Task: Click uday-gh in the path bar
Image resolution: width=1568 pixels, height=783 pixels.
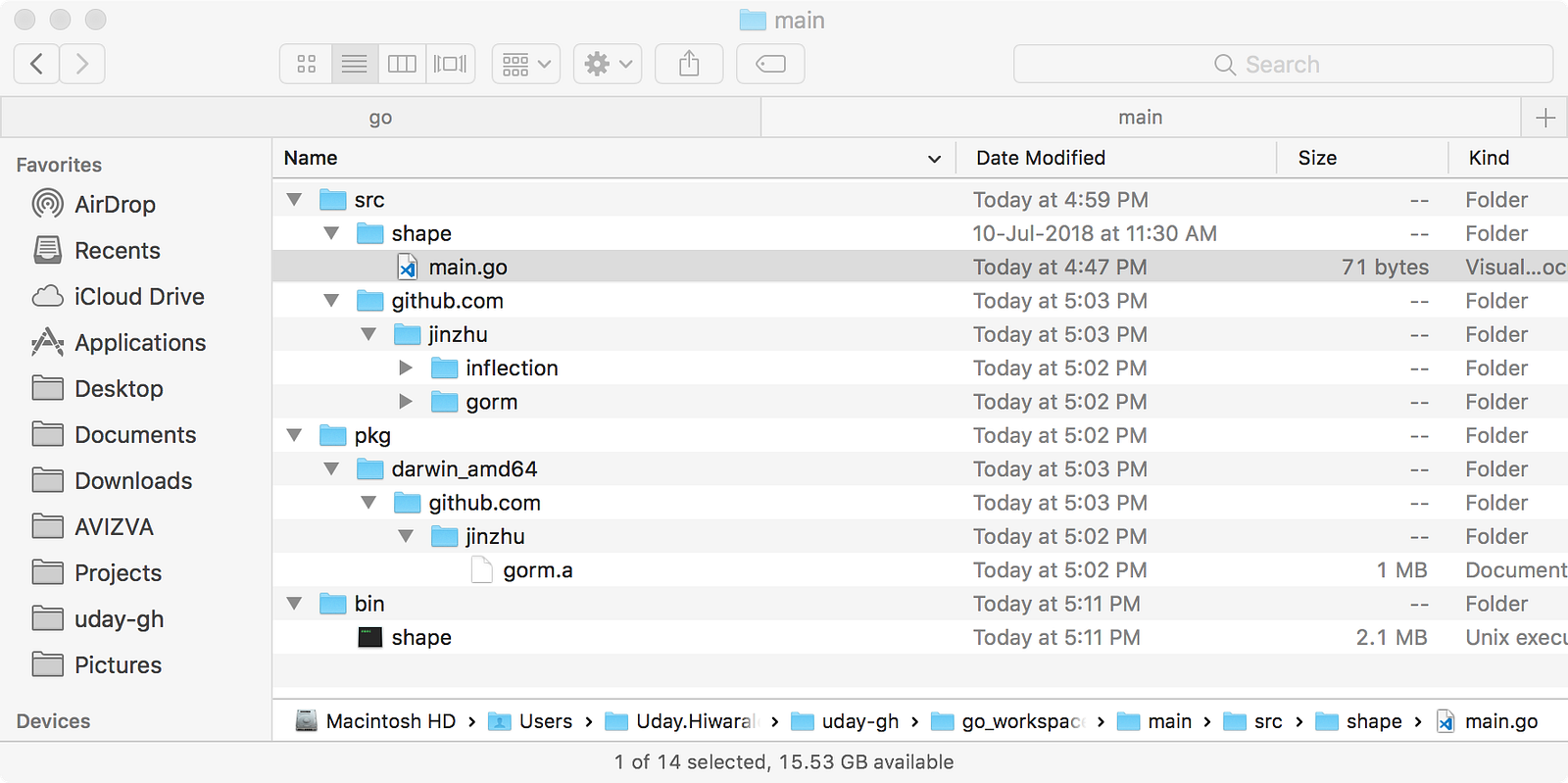Action: (845, 721)
